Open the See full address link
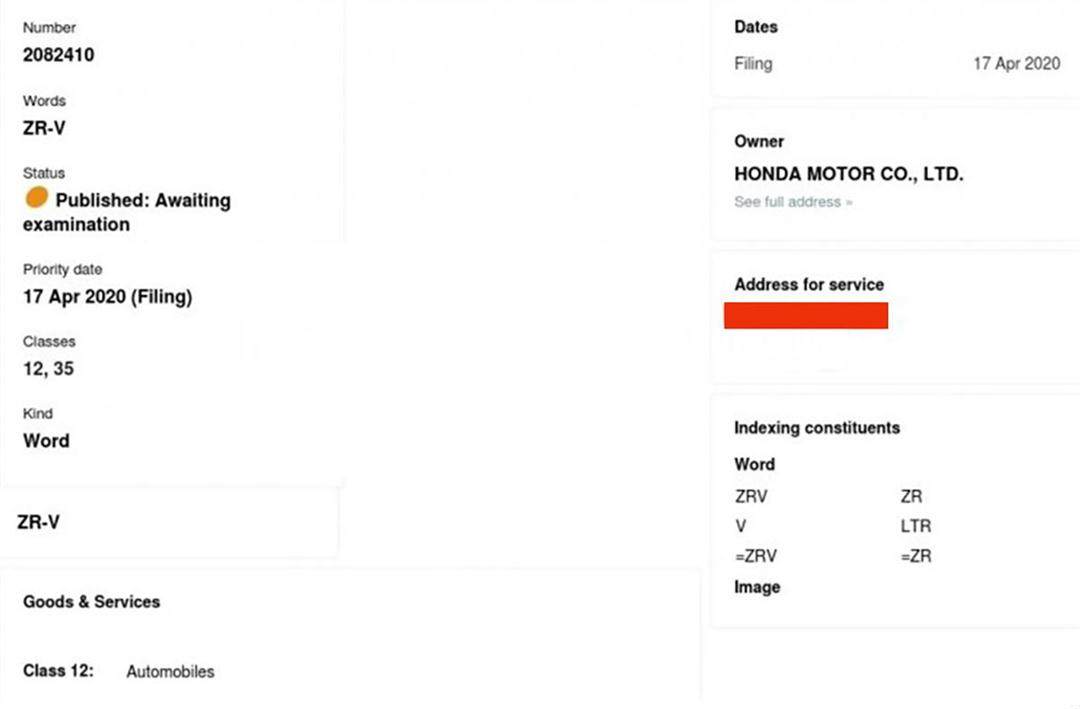This screenshot has height=709, width=1080. tap(793, 202)
